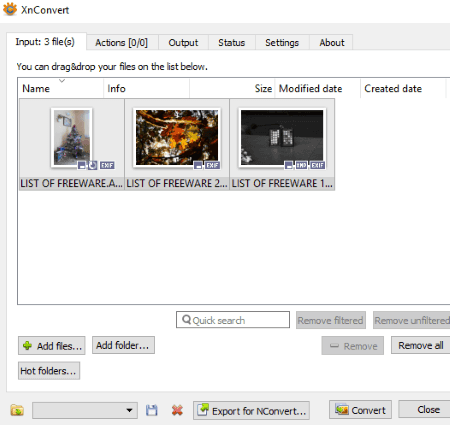This screenshot has width=450, height=425.
Task: Sort by Modified date column header
Action: (x=317, y=89)
